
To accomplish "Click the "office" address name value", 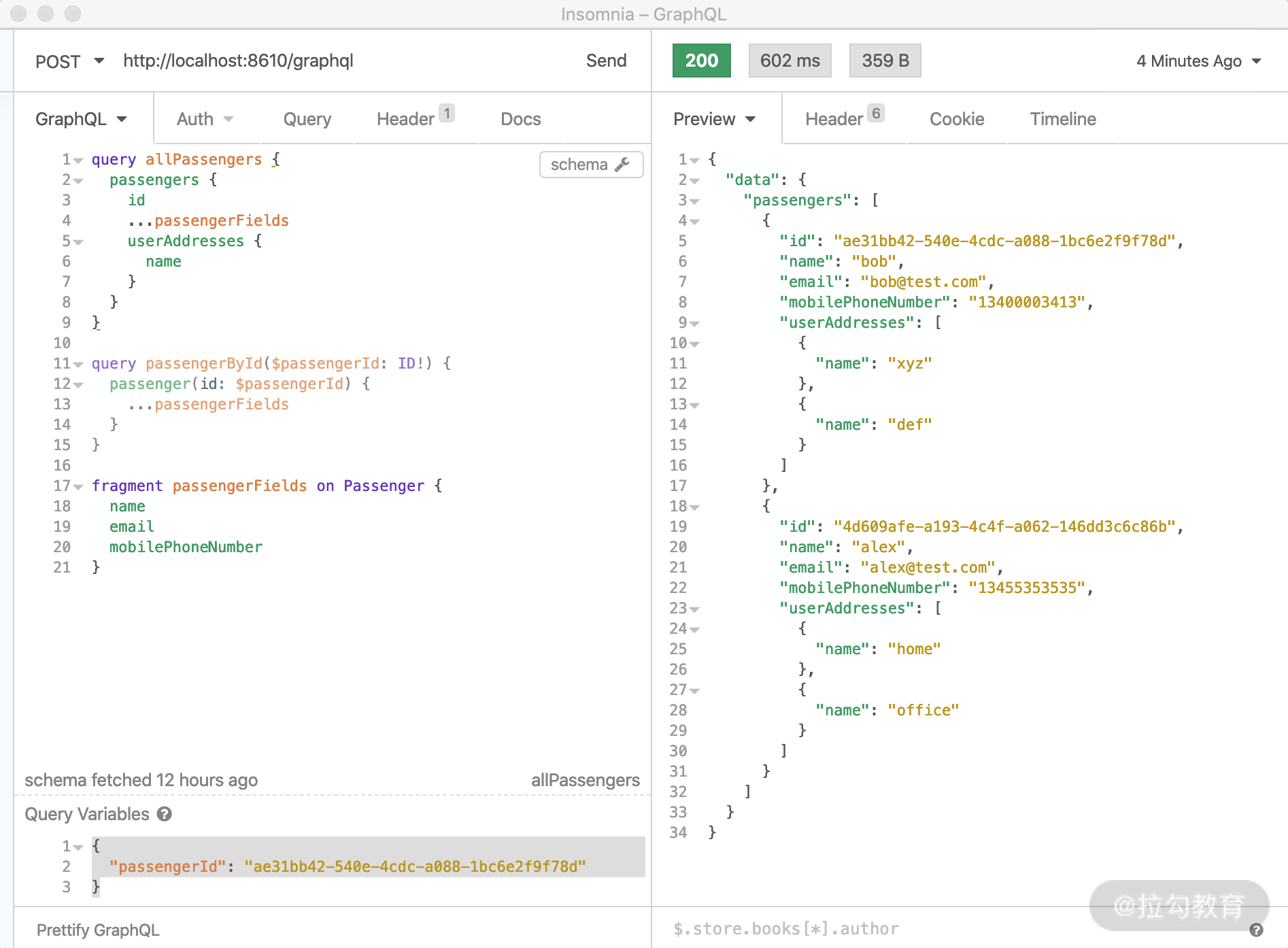I will pos(923,710).
